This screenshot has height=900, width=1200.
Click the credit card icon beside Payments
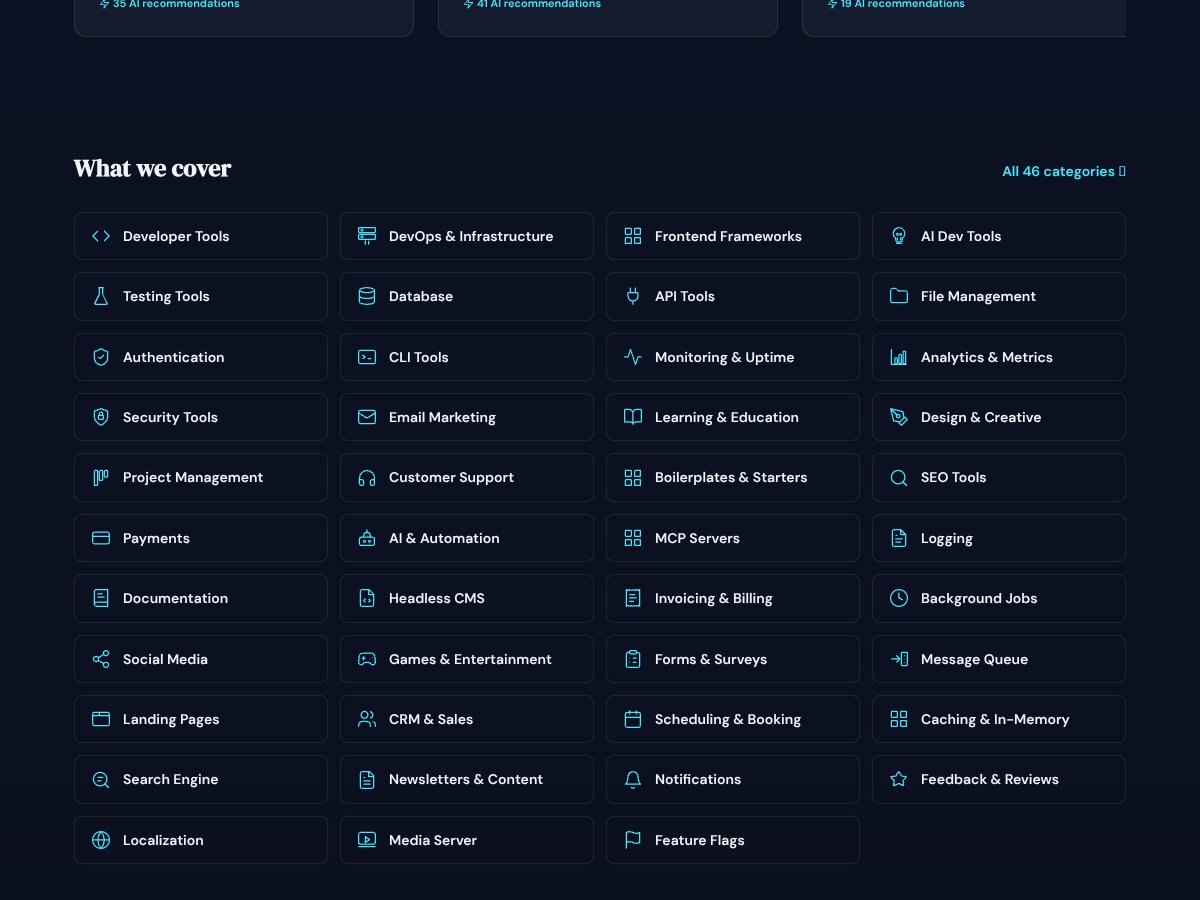coord(101,538)
